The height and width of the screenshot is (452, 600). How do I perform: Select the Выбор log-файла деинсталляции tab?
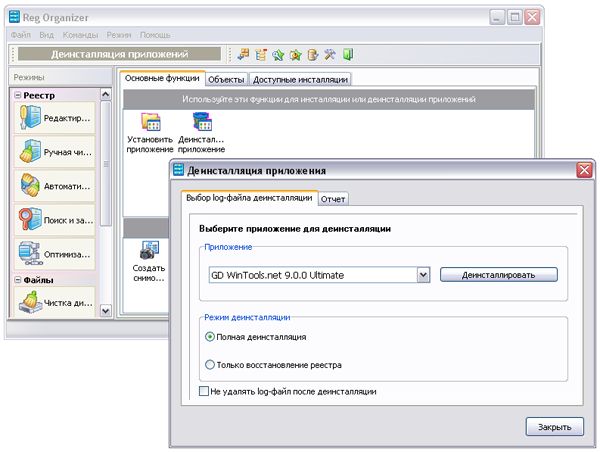249,198
